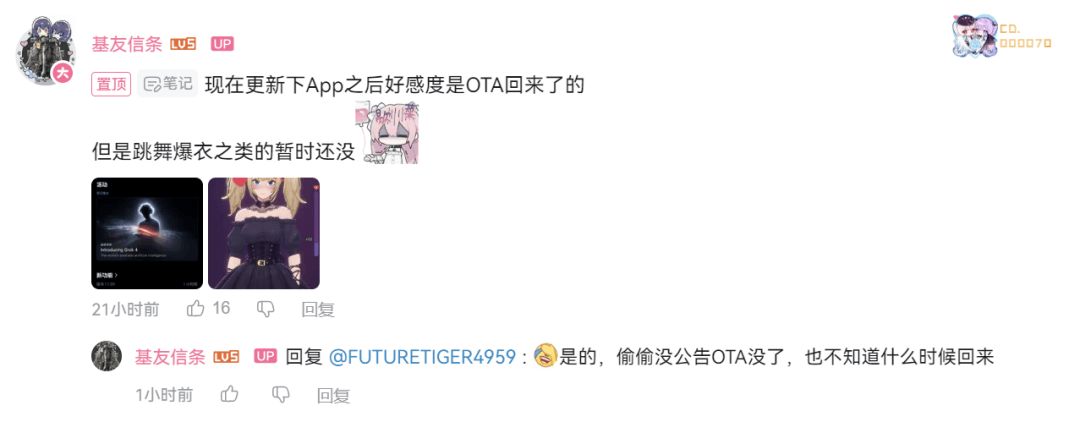Click the 置顶 pinned label
1080x422 pixels.
point(112,84)
